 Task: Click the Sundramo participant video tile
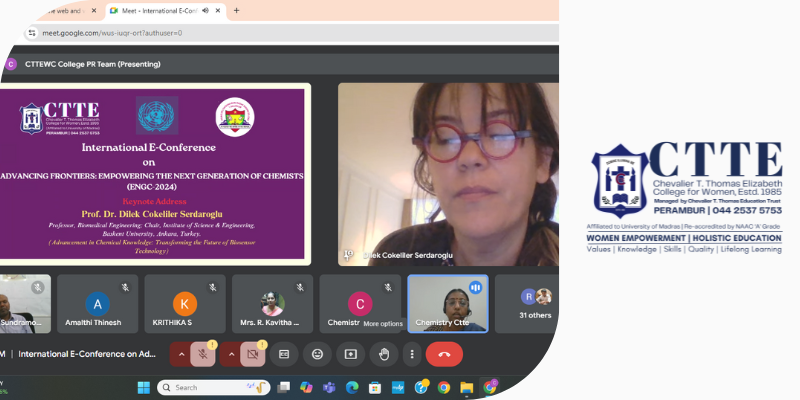[25, 304]
